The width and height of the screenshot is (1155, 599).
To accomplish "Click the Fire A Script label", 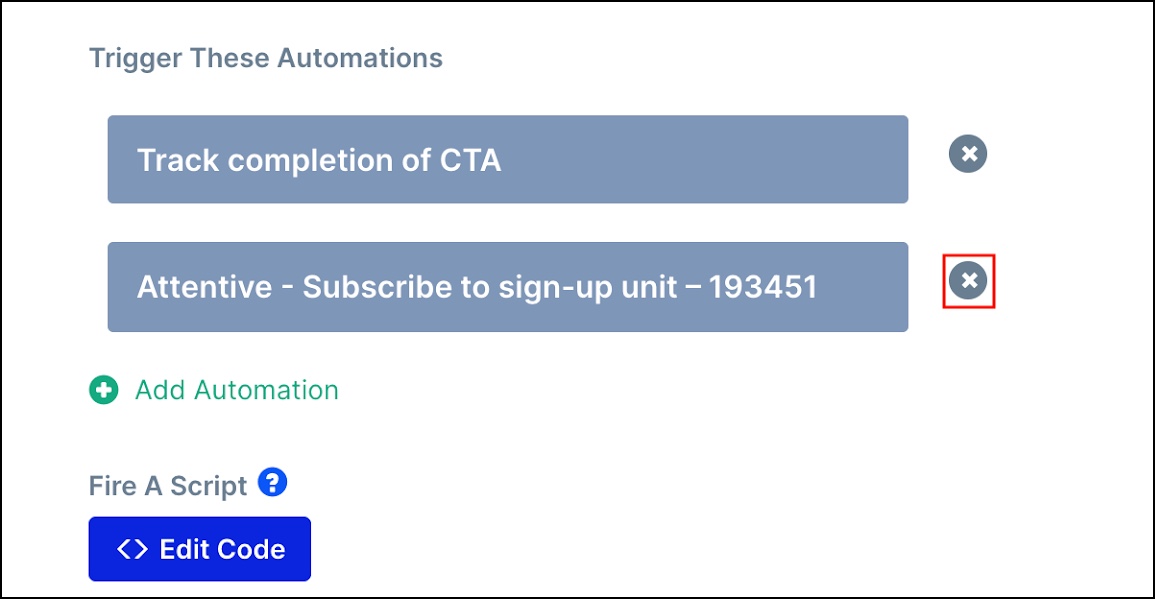I will [x=168, y=486].
